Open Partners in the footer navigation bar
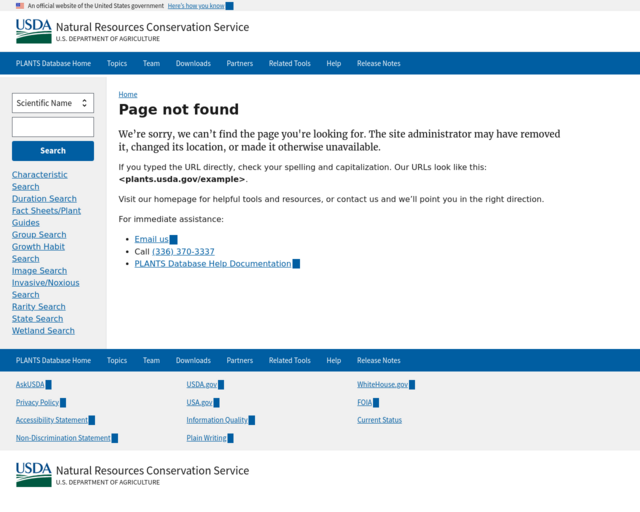This screenshot has width=640, height=512. pos(240,361)
